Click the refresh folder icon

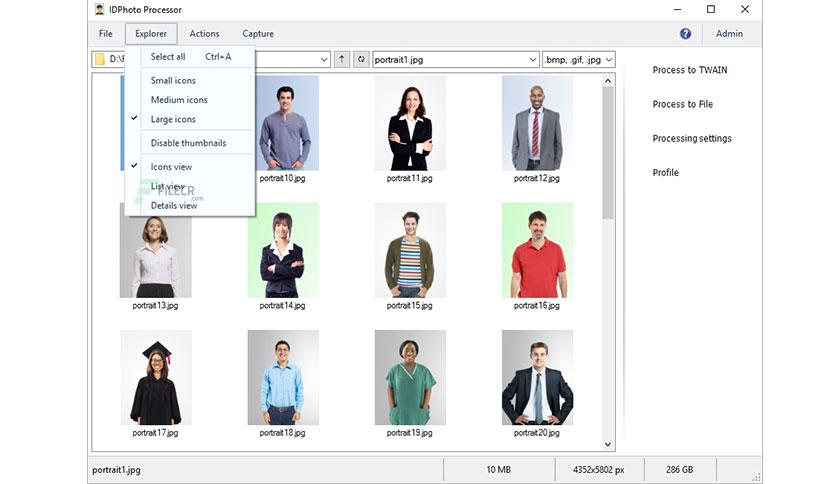click(361, 59)
